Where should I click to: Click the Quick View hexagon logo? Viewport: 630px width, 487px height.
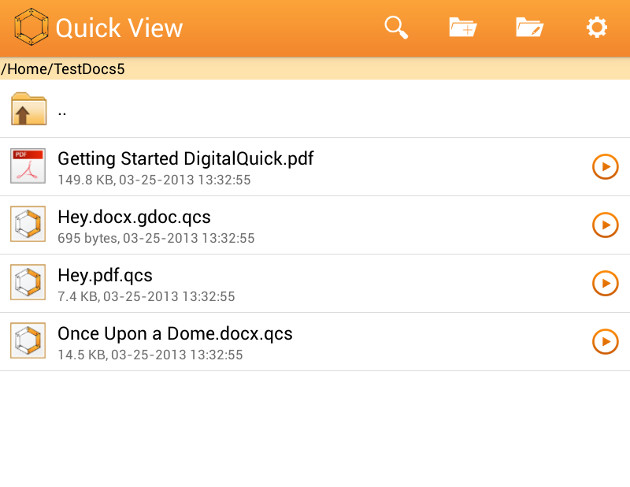coord(31,27)
